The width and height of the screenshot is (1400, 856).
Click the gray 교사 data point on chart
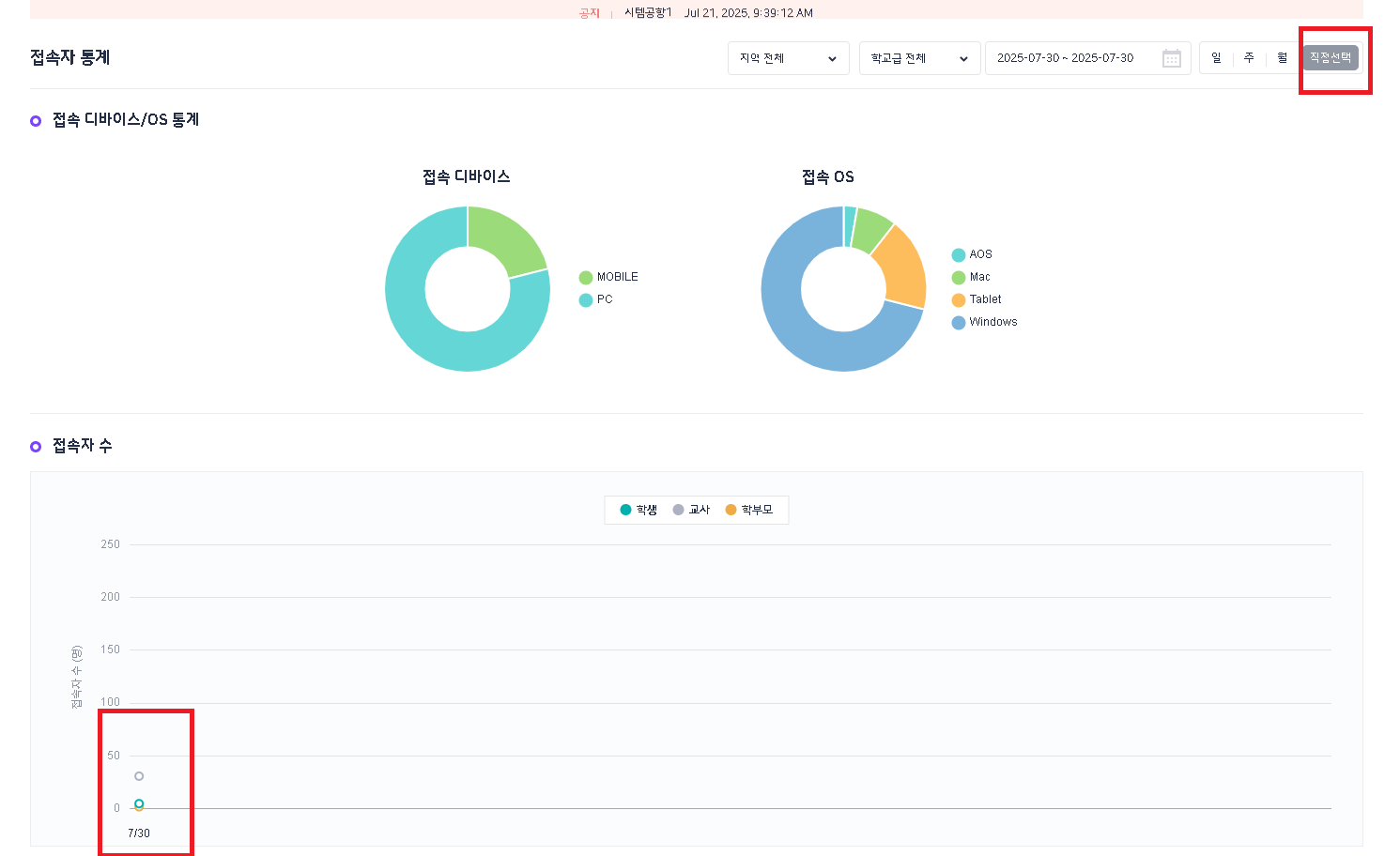pyautogui.click(x=139, y=776)
